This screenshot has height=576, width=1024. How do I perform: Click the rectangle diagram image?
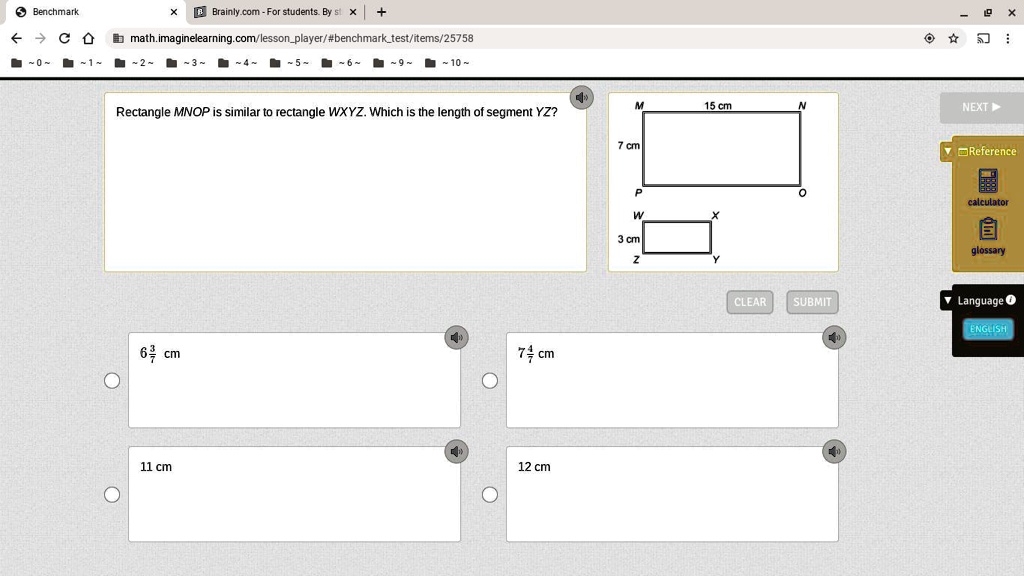tap(723, 182)
